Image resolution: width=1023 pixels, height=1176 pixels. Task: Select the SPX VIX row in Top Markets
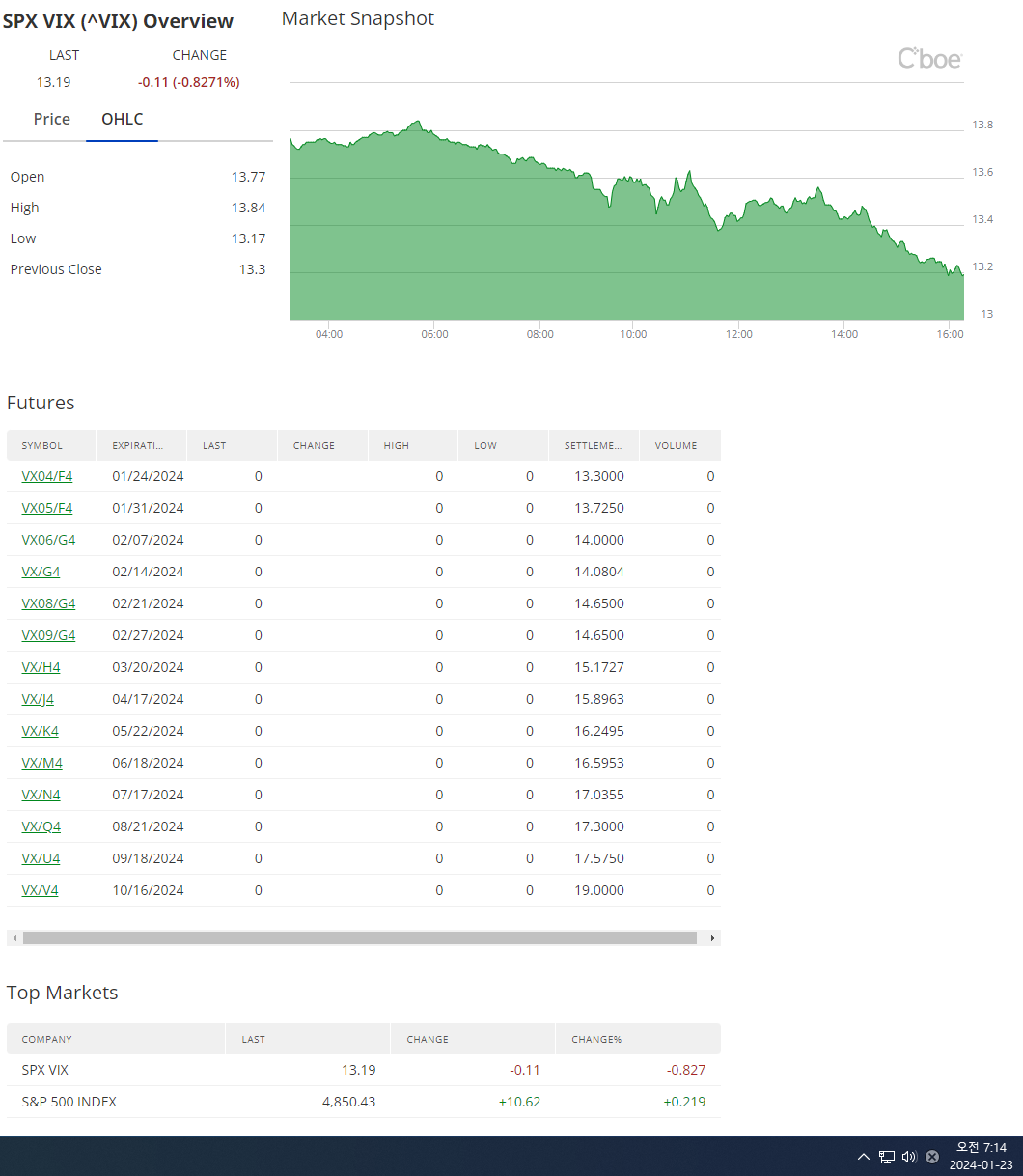pos(364,1070)
